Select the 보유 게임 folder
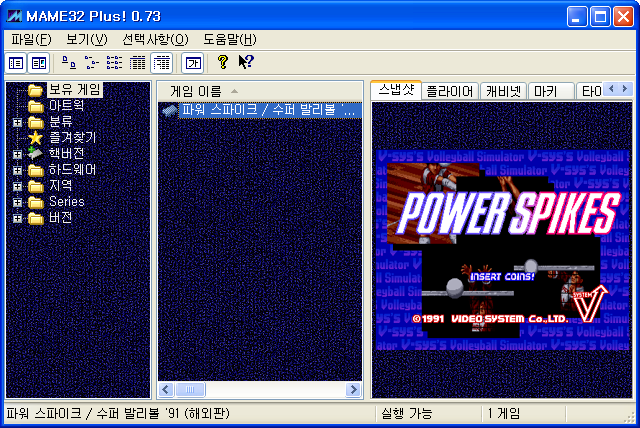The image size is (640, 428). click(75, 89)
